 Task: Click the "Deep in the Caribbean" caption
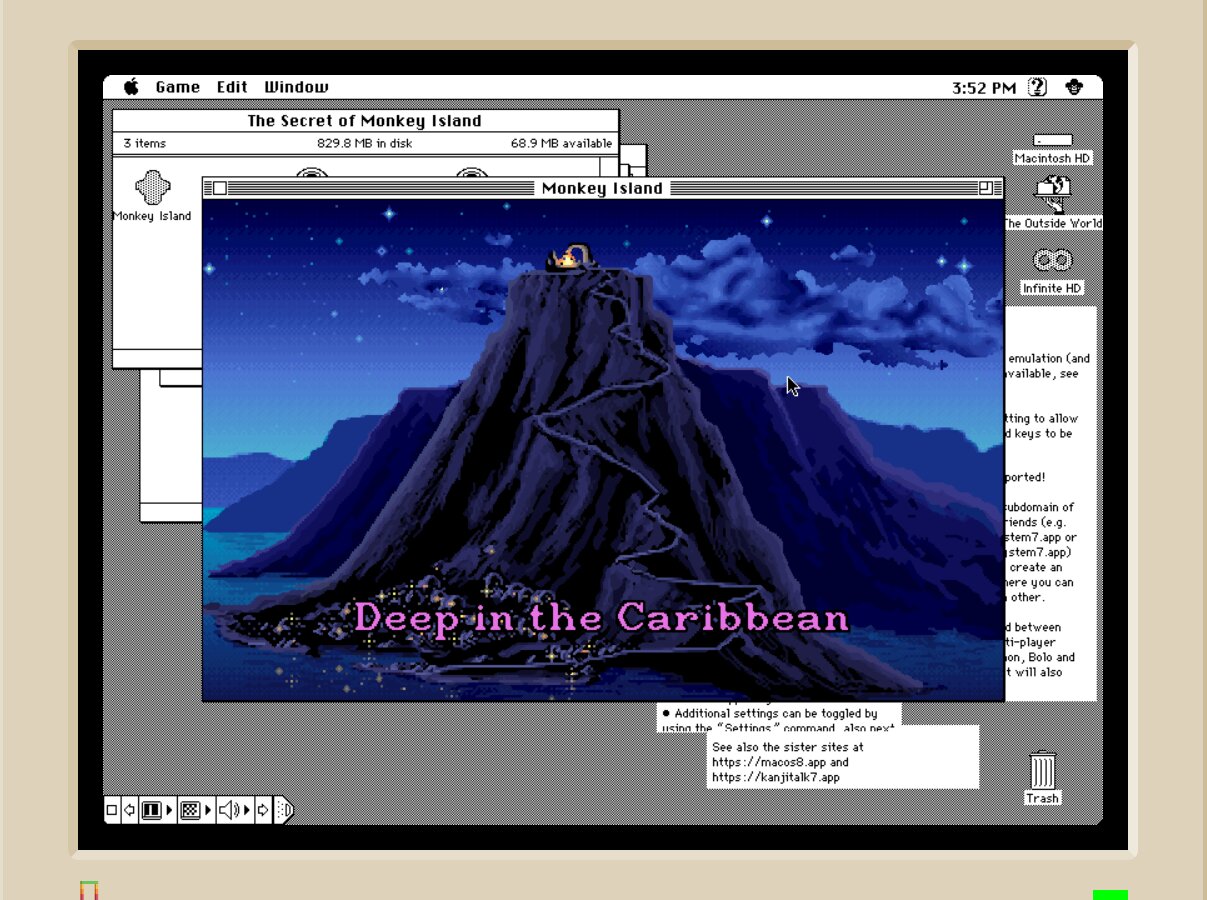click(x=602, y=617)
